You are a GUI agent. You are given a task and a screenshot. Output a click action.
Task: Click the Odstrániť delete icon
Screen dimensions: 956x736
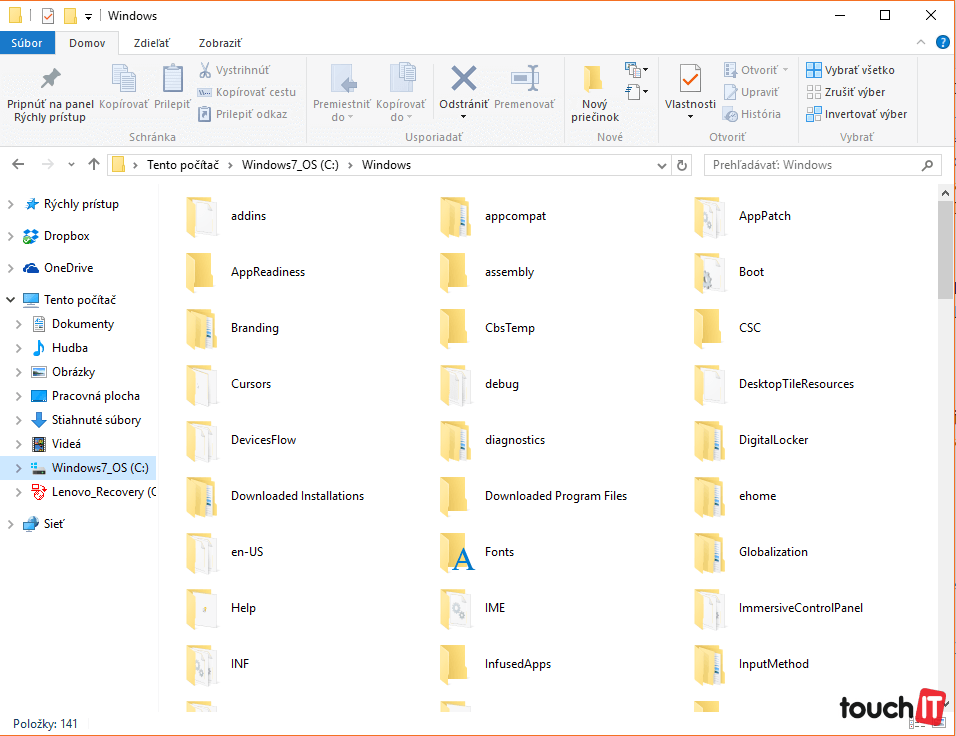pos(463,80)
